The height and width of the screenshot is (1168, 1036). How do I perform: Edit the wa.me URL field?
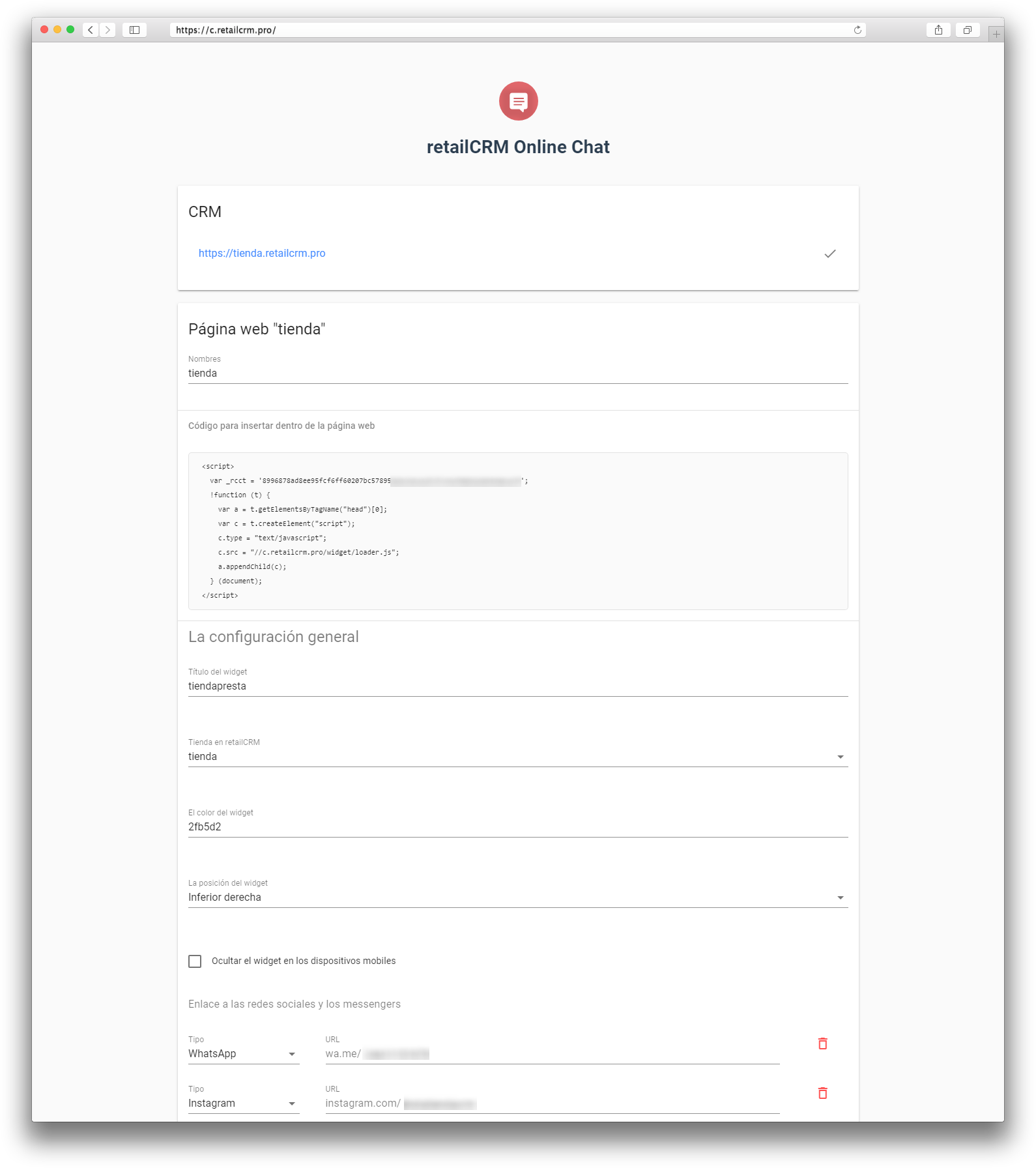[x=553, y=1054]
